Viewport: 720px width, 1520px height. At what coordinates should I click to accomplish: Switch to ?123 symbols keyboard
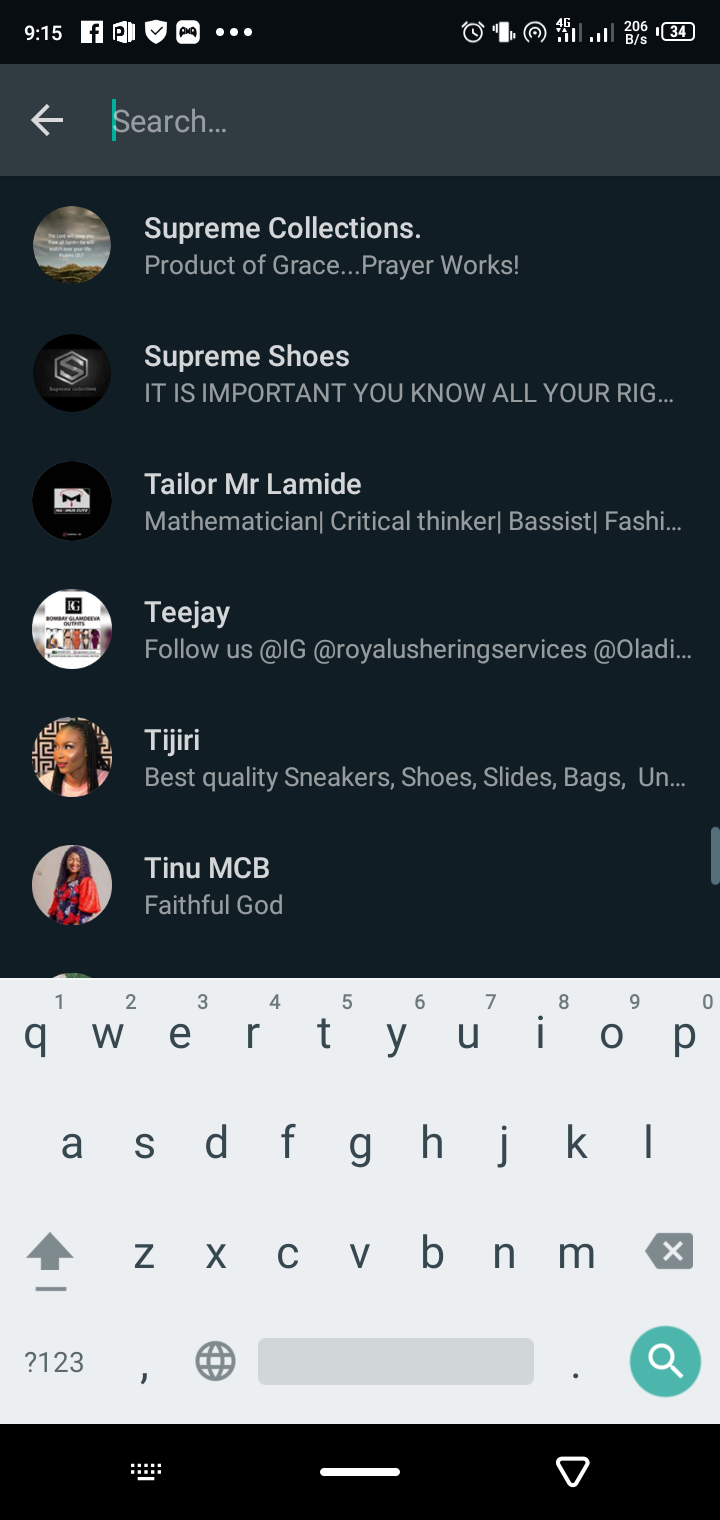pyautogui.click(x=54, y=1362)
